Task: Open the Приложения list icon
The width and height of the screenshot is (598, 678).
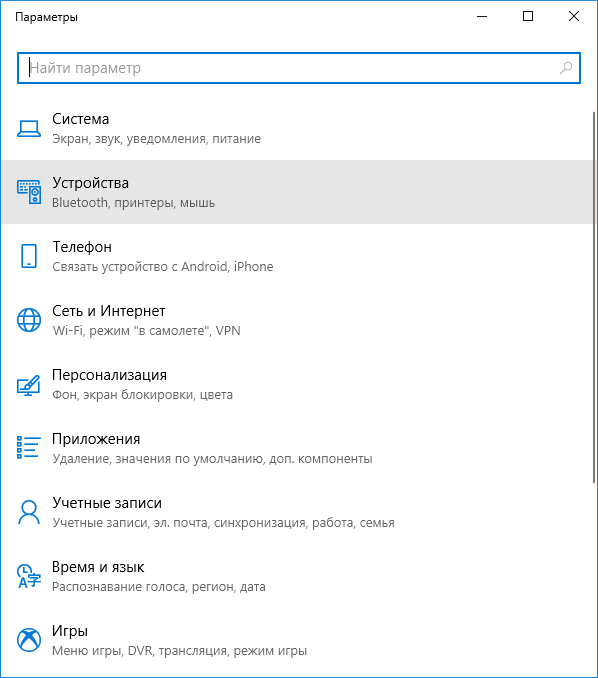Action: click(29, 448)
